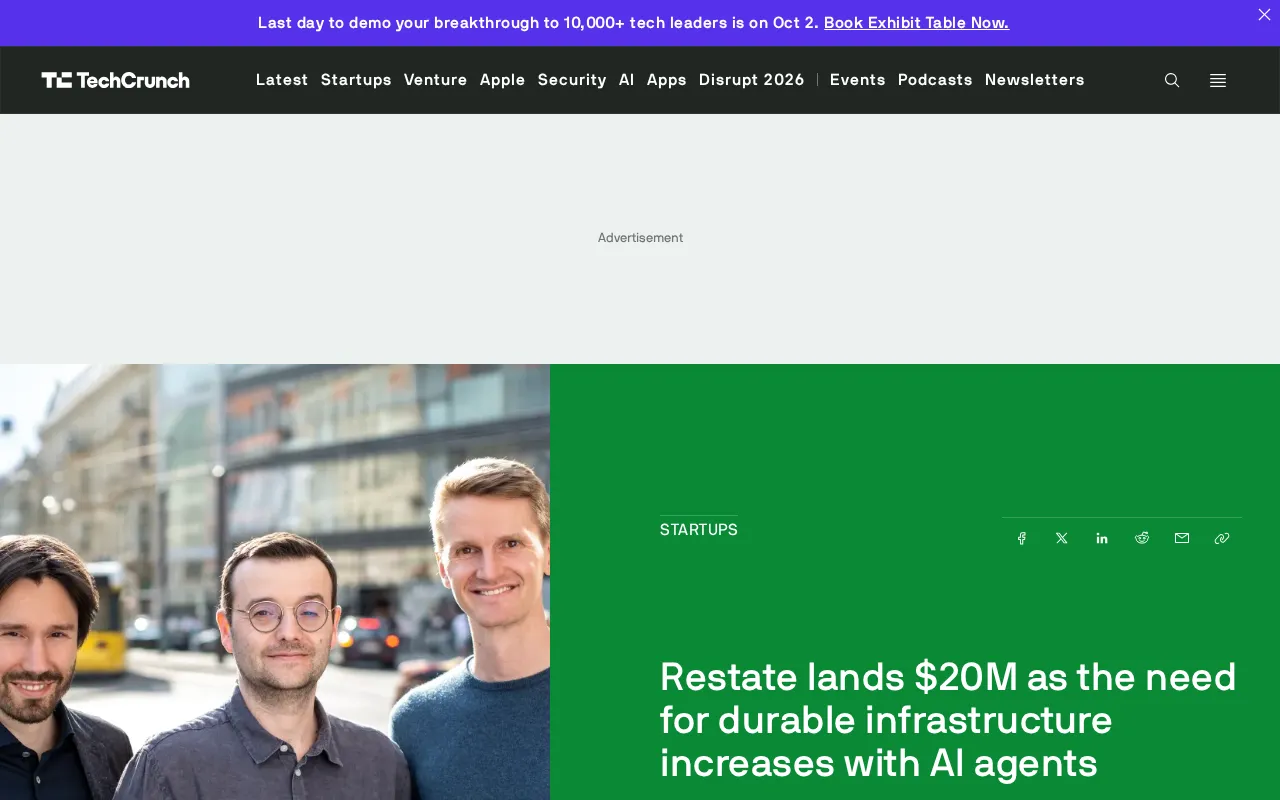Open Newsletters page
This screenshot has width=1280, height=800.
point(1035,80)
